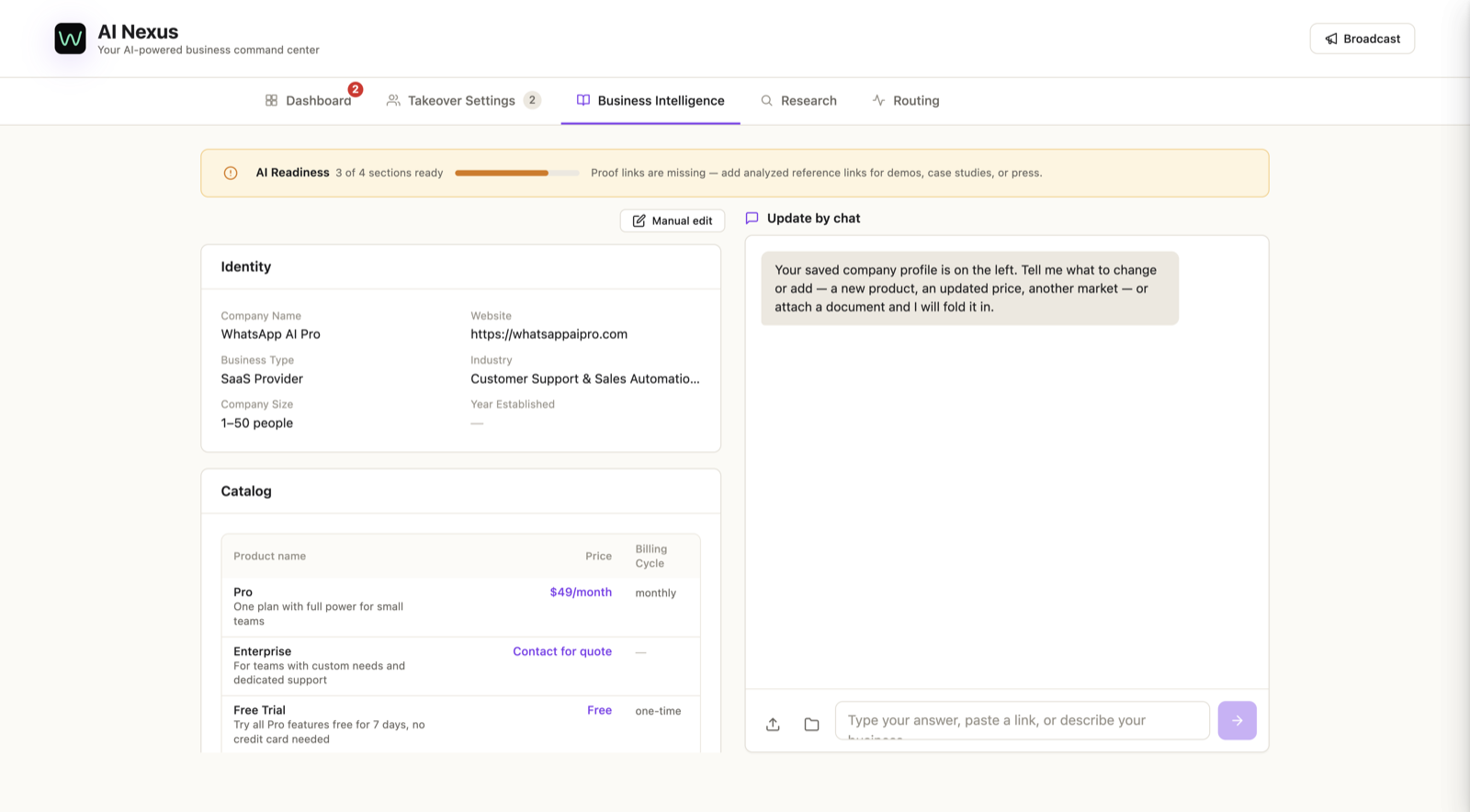1470x812 pixels.
Task: Click the Takeover Settings people icon
Action: coord(393,101)
